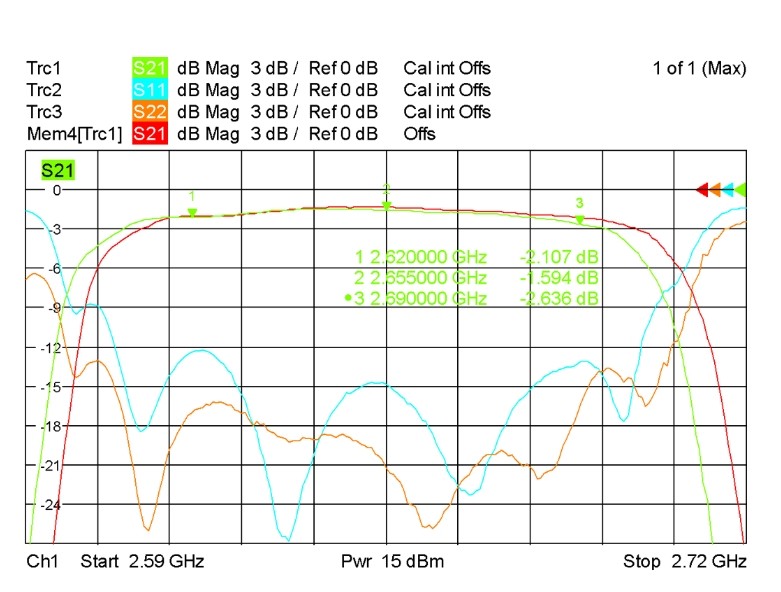Select the cyan S11 badge for Trc2
The width and height of the screenshot is (781, 592).
(149, 91)
